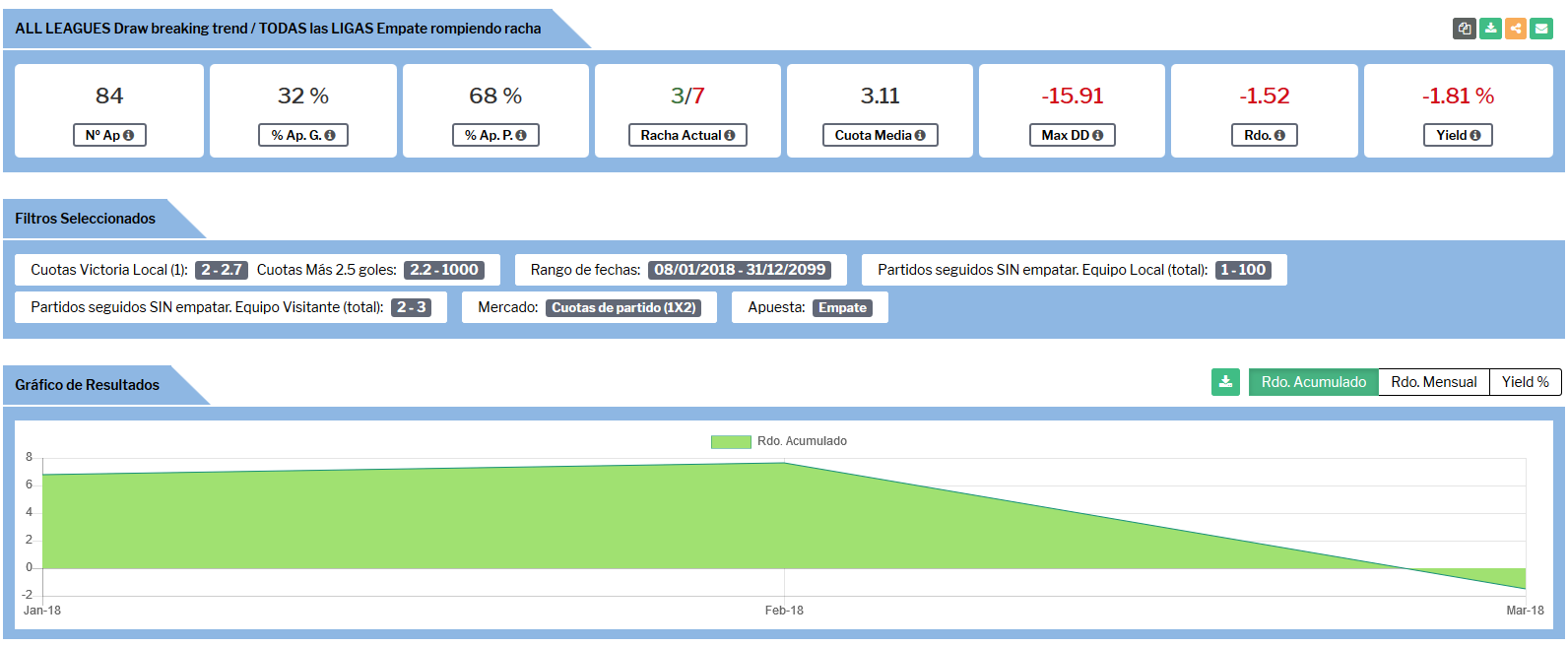Viewport: 1568px width, 646px height.
Task: Click the -1.81 % yield value
Action: [x=1458, y=96]
